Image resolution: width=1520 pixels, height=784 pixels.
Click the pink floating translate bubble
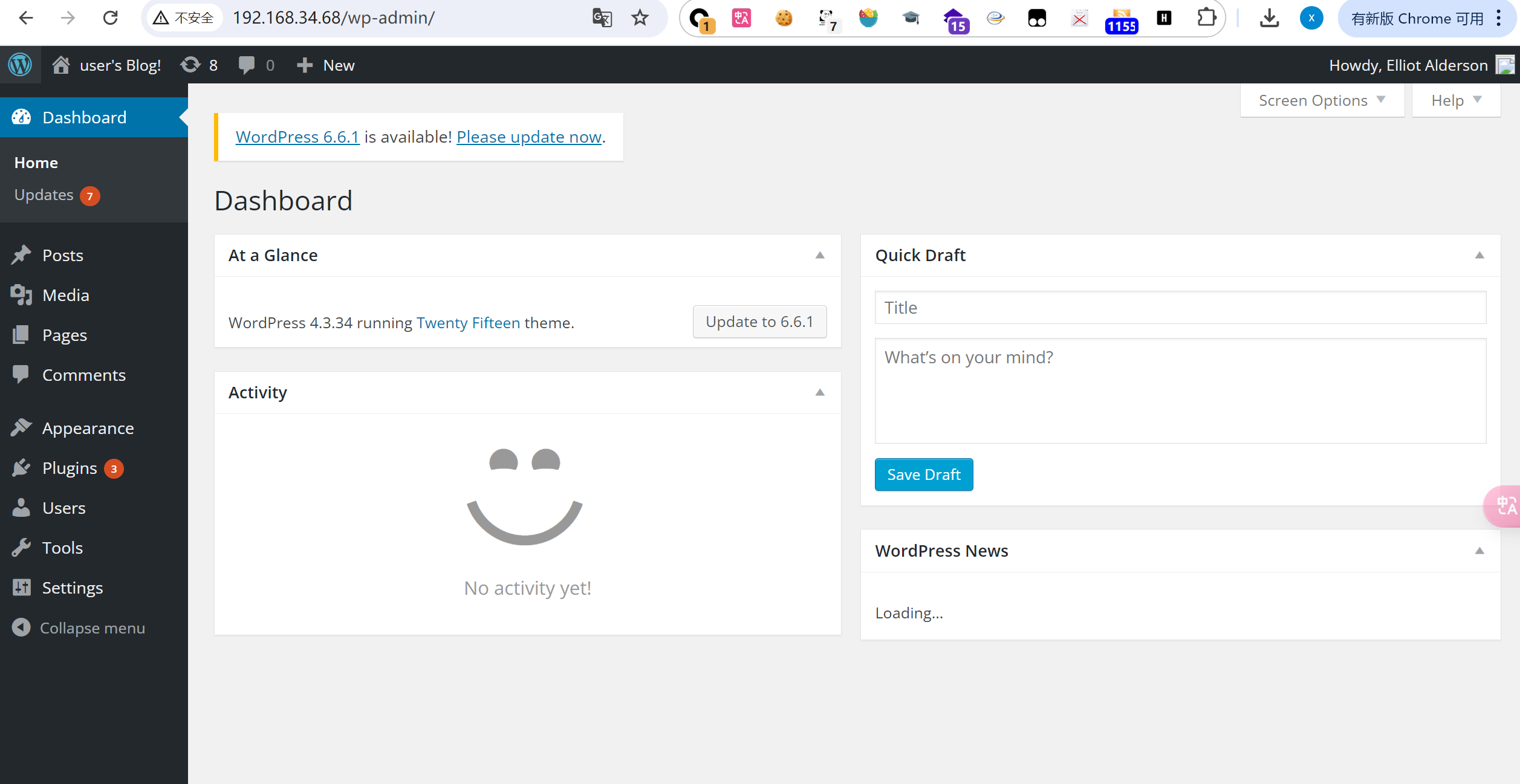[1502, 506]
